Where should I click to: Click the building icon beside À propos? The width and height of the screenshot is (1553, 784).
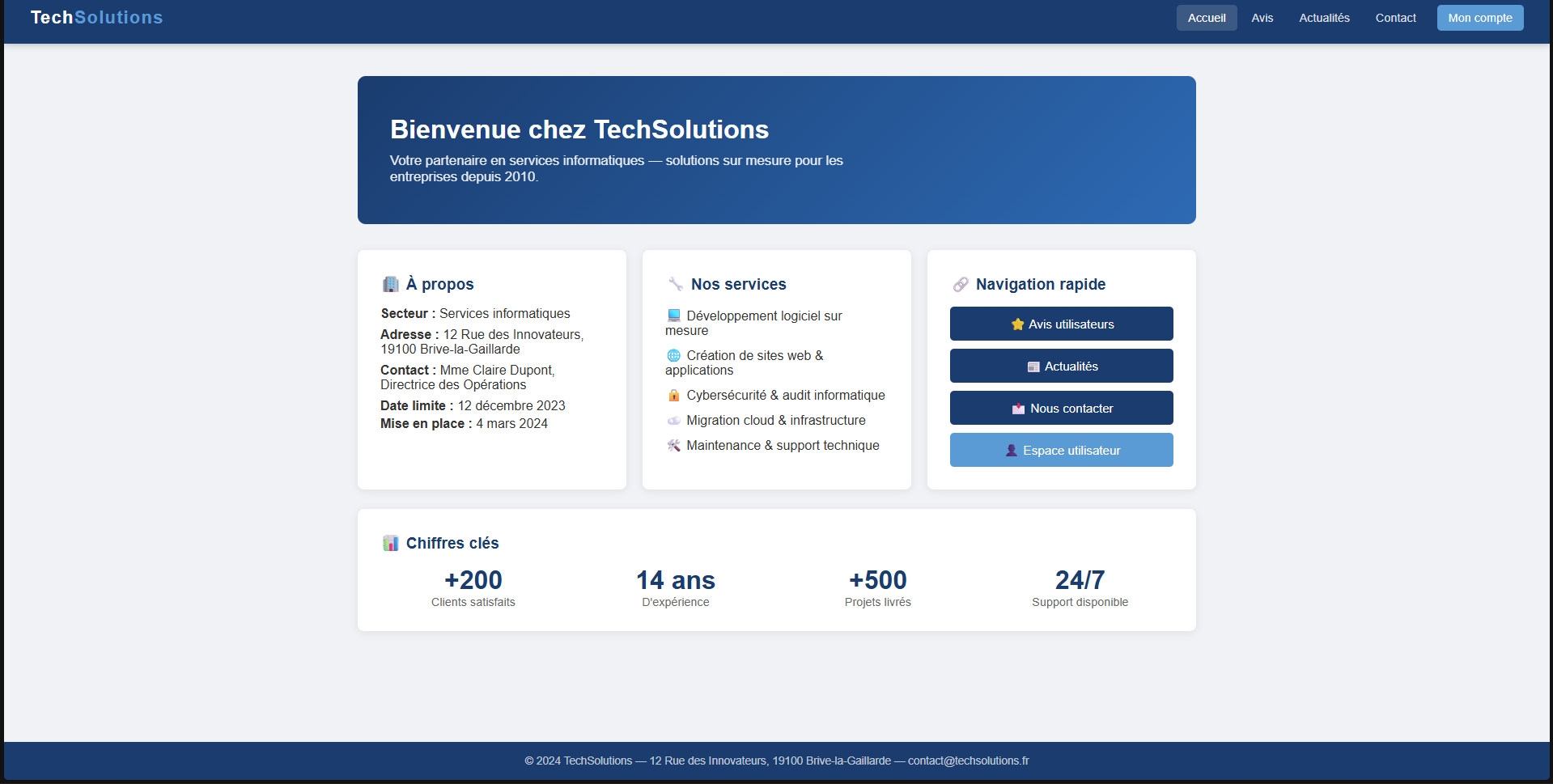point(390,284)
